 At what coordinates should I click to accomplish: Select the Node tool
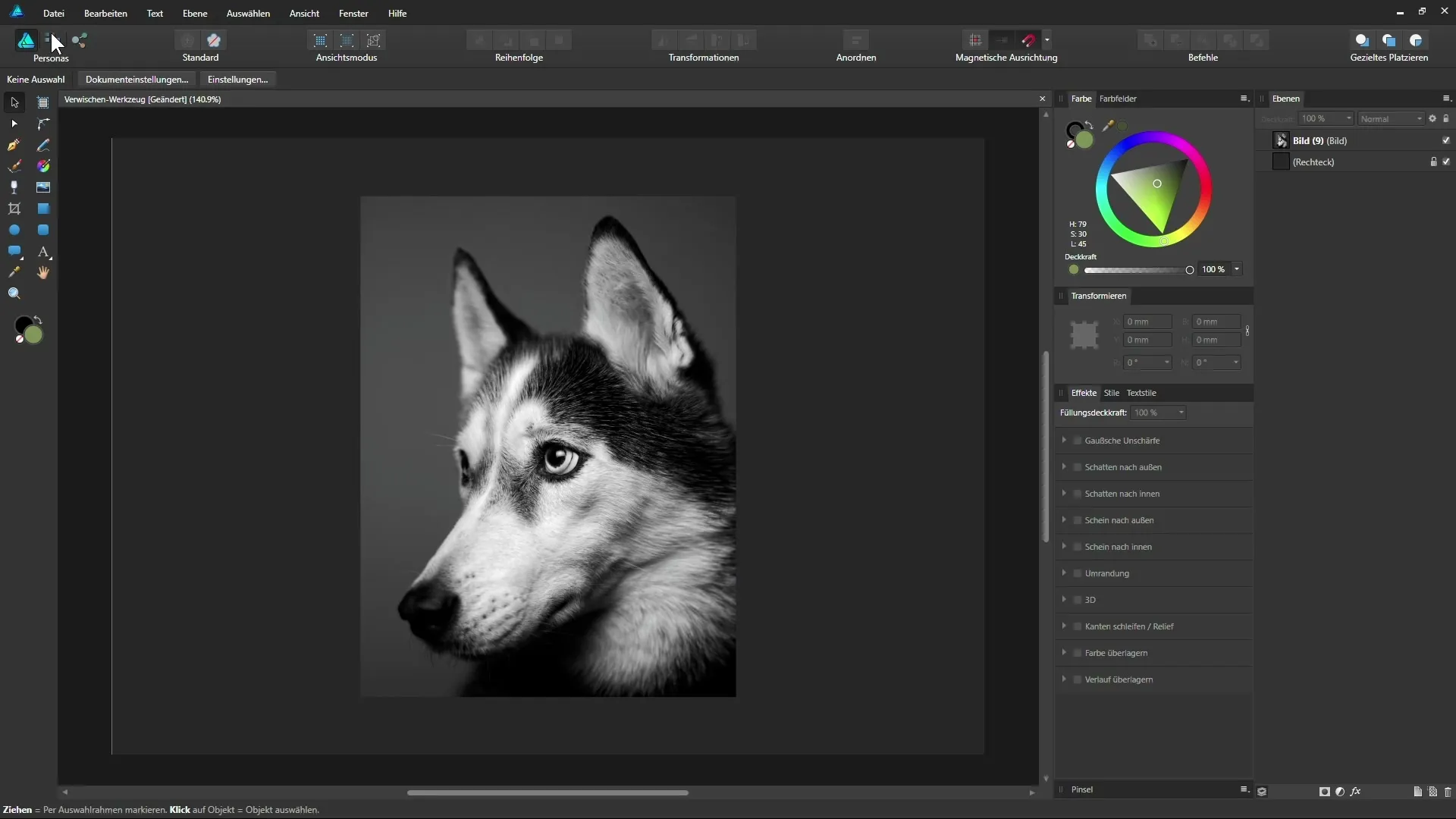pos(14,124)
